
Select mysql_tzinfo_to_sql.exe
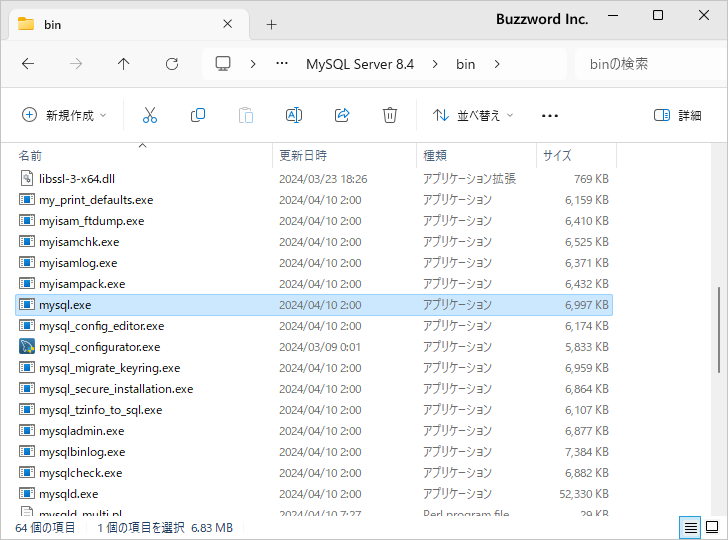coord(314,410)
